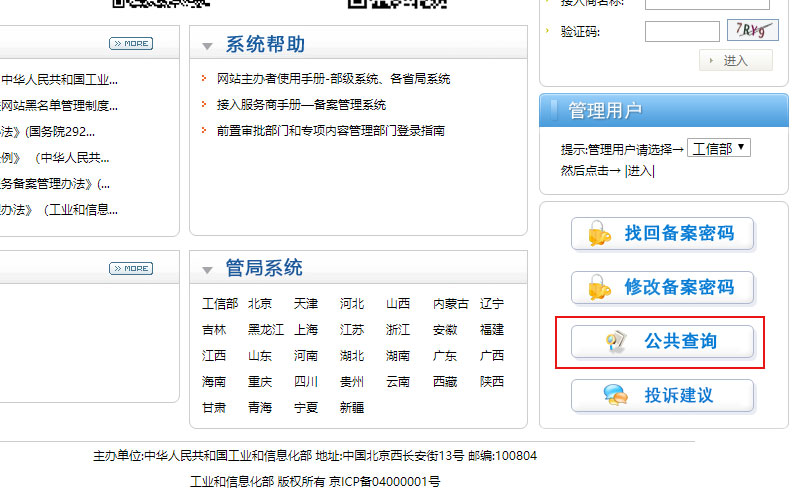The image size is (800, 496).
Task: Open the 办法》（工业和信息... link
Action: coord(59,210)
